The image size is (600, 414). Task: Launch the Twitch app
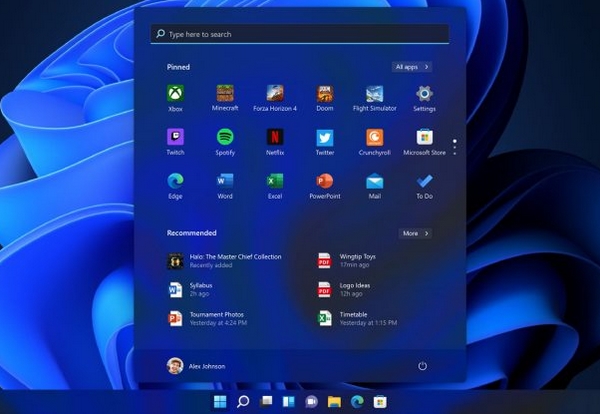point(175,142)
